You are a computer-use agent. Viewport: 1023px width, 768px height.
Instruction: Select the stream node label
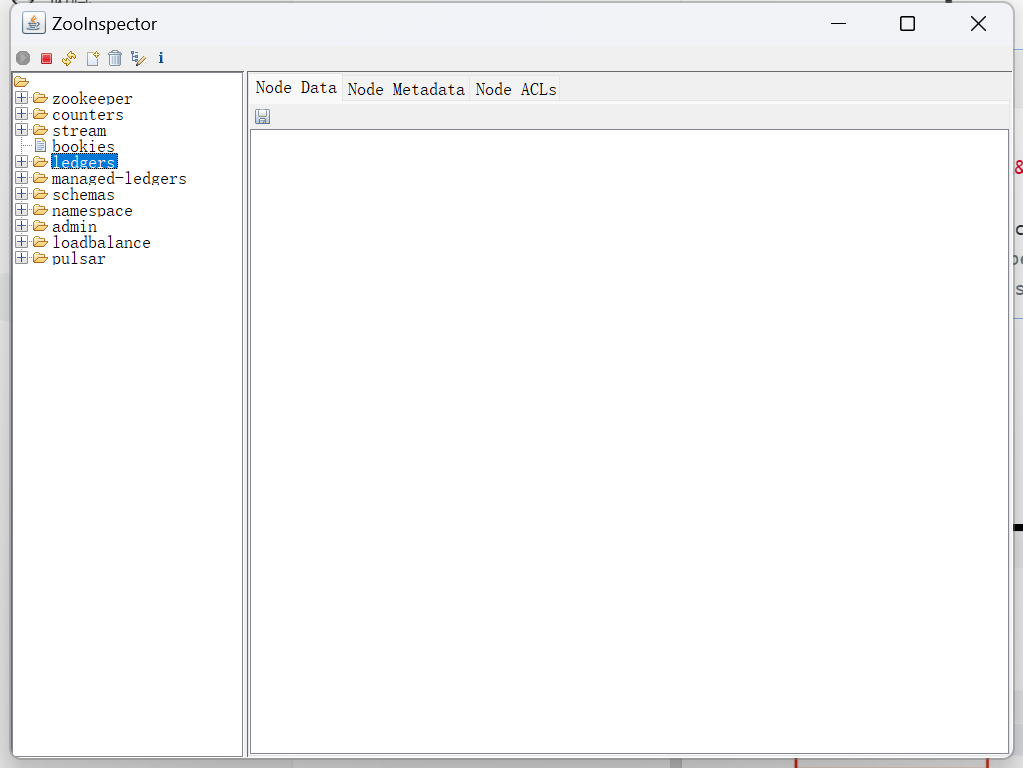tap(79, 131)
